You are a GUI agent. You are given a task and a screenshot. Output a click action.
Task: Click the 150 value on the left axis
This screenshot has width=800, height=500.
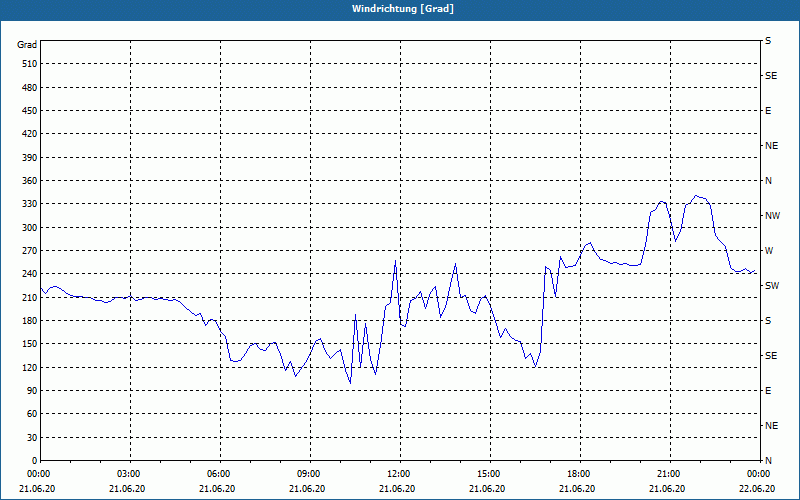(30, 343)
